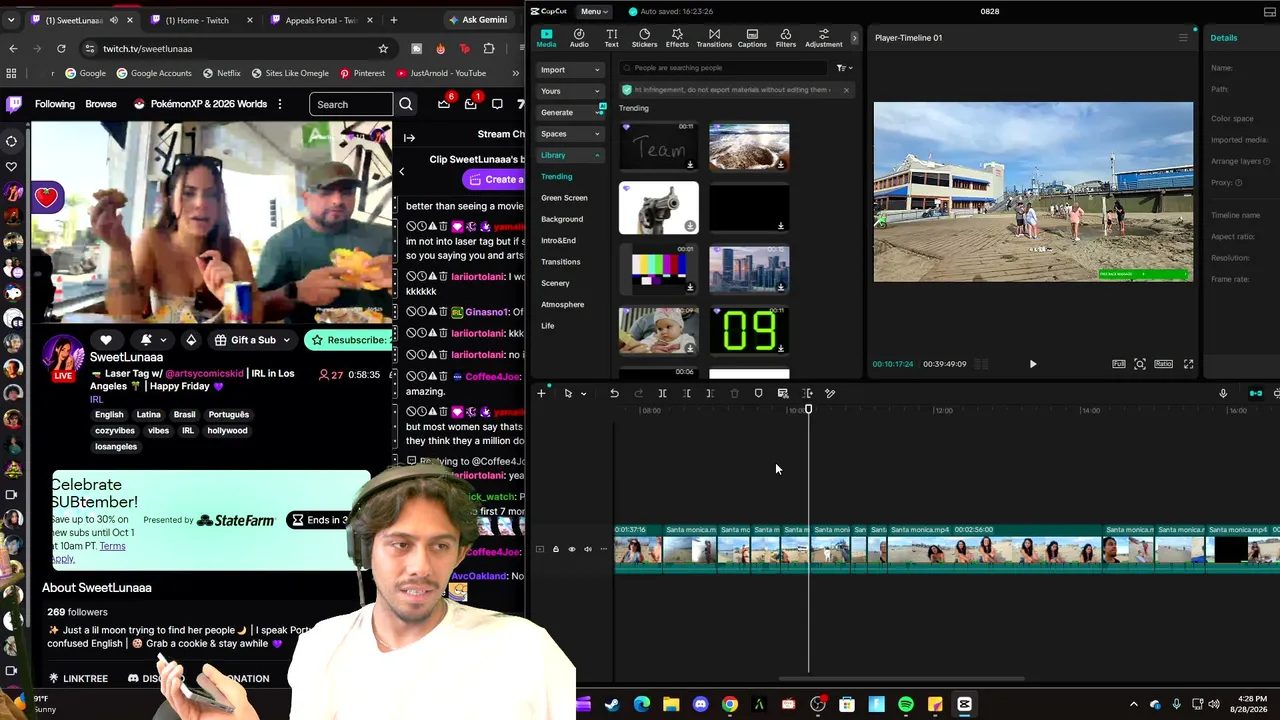
Task: Expand the Spaces dropdown in CapCut
Action: (570, 134)
